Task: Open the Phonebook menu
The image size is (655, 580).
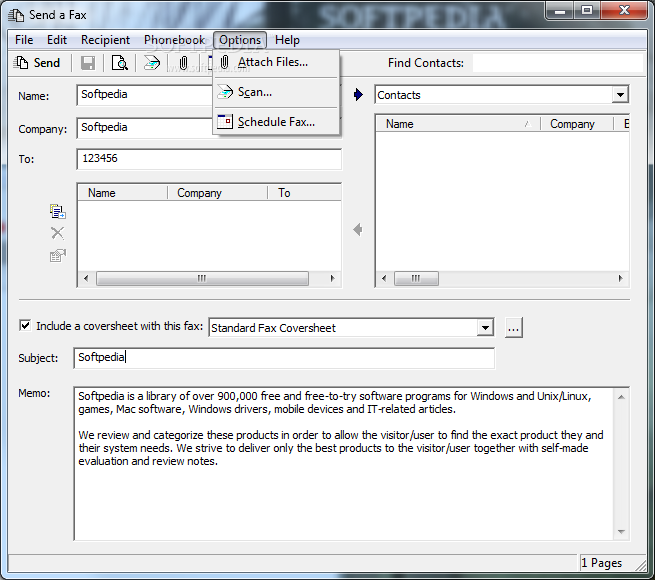Action: (x=174, y=40)
